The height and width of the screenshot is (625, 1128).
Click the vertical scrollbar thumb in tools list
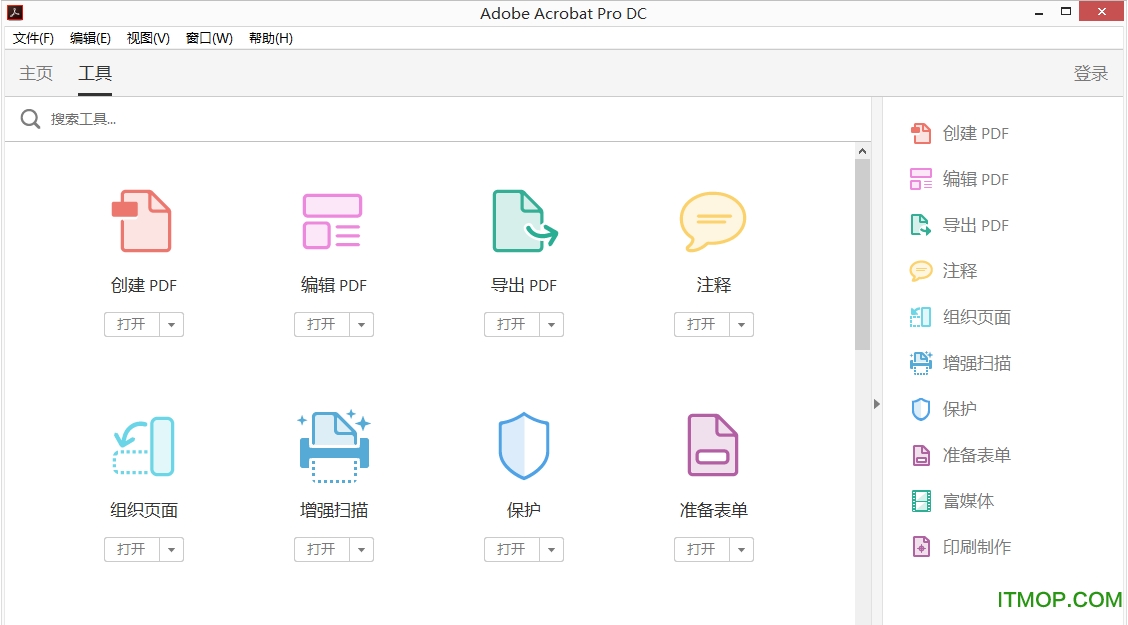pos(862,255)
